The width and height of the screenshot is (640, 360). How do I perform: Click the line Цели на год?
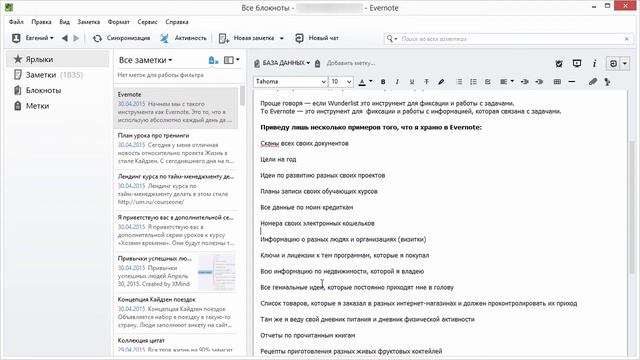[278, 160]
